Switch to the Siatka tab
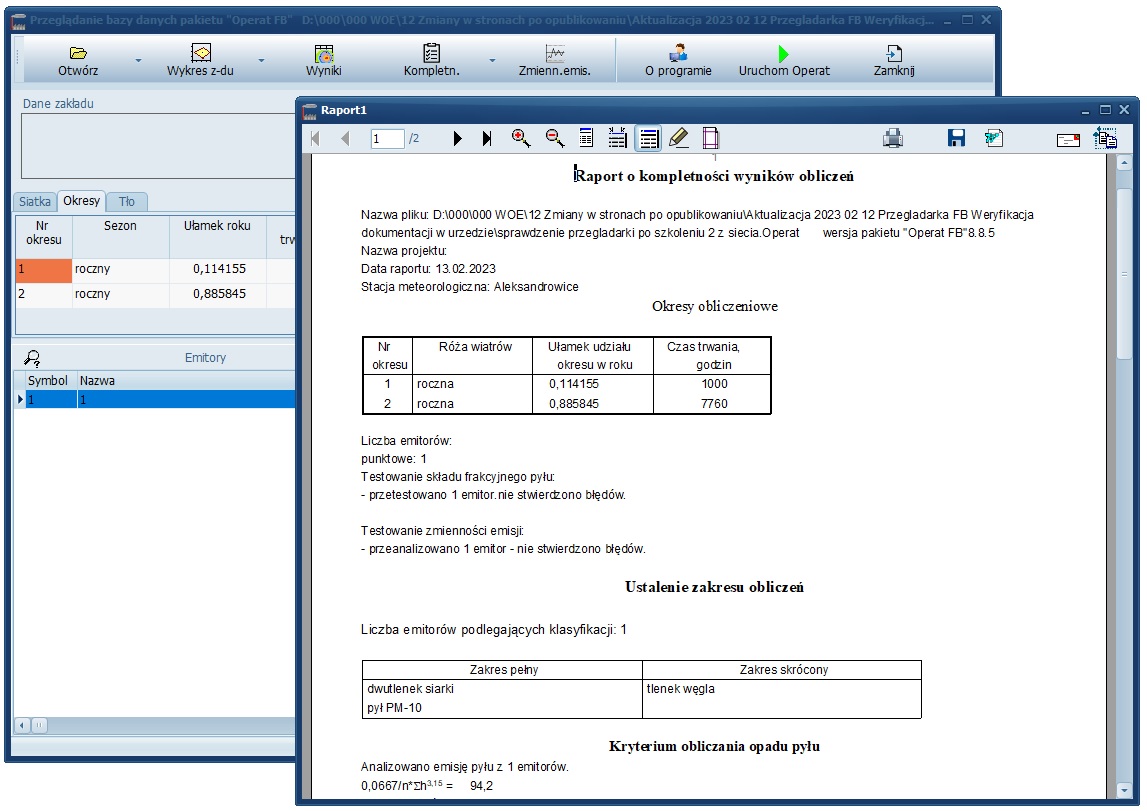Screen dimensions: 1147x811 [35, 202]
